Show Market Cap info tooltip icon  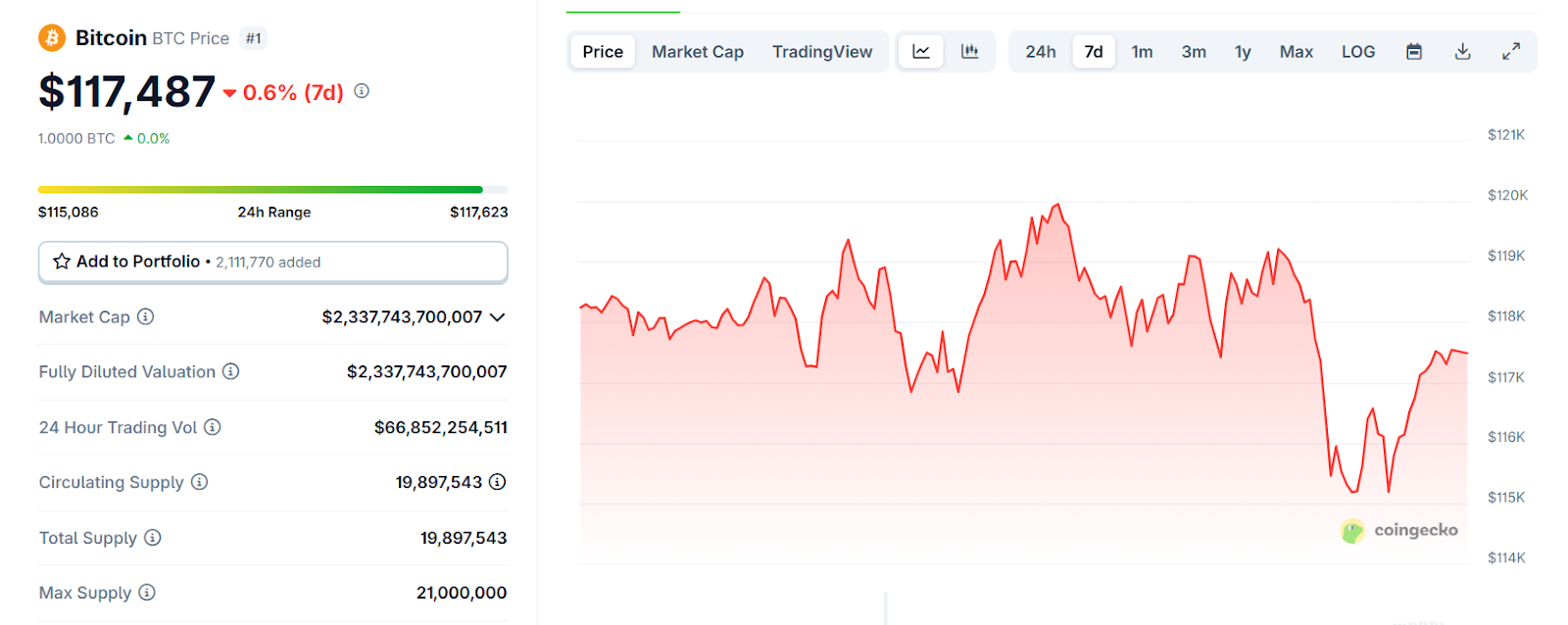click(x=145, y=316)
